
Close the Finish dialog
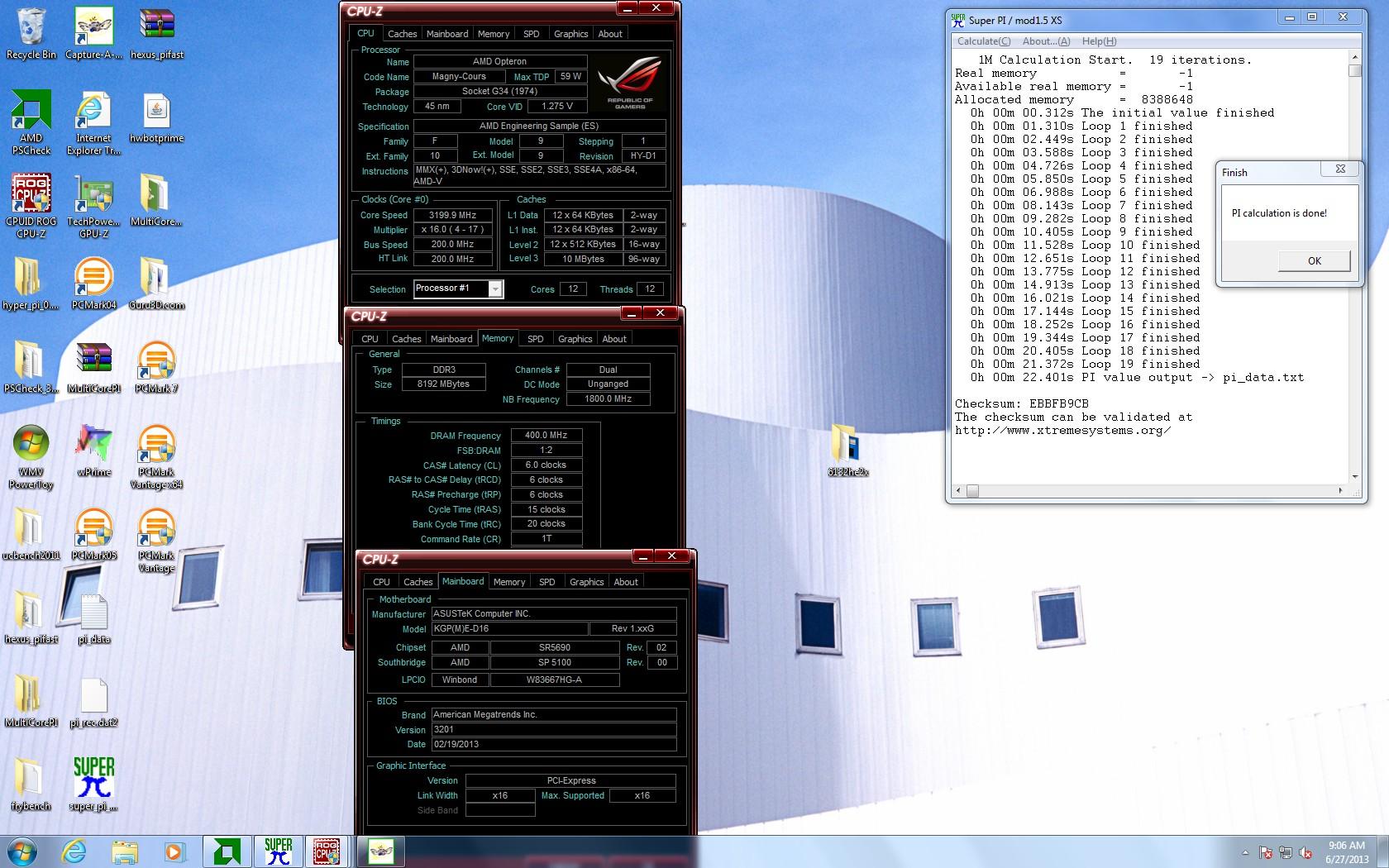(1340, 169)
